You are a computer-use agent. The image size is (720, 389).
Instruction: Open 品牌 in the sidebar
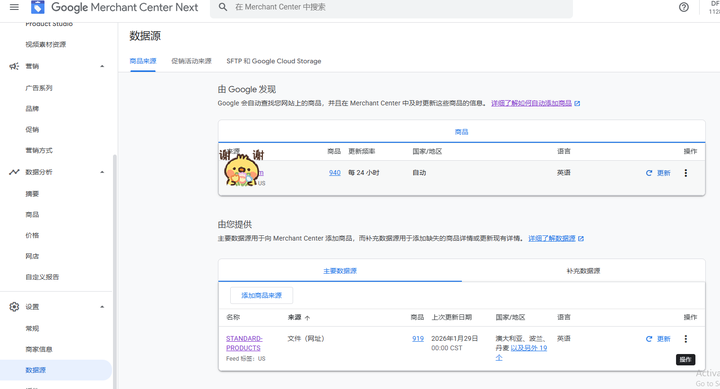coord(32,108)
